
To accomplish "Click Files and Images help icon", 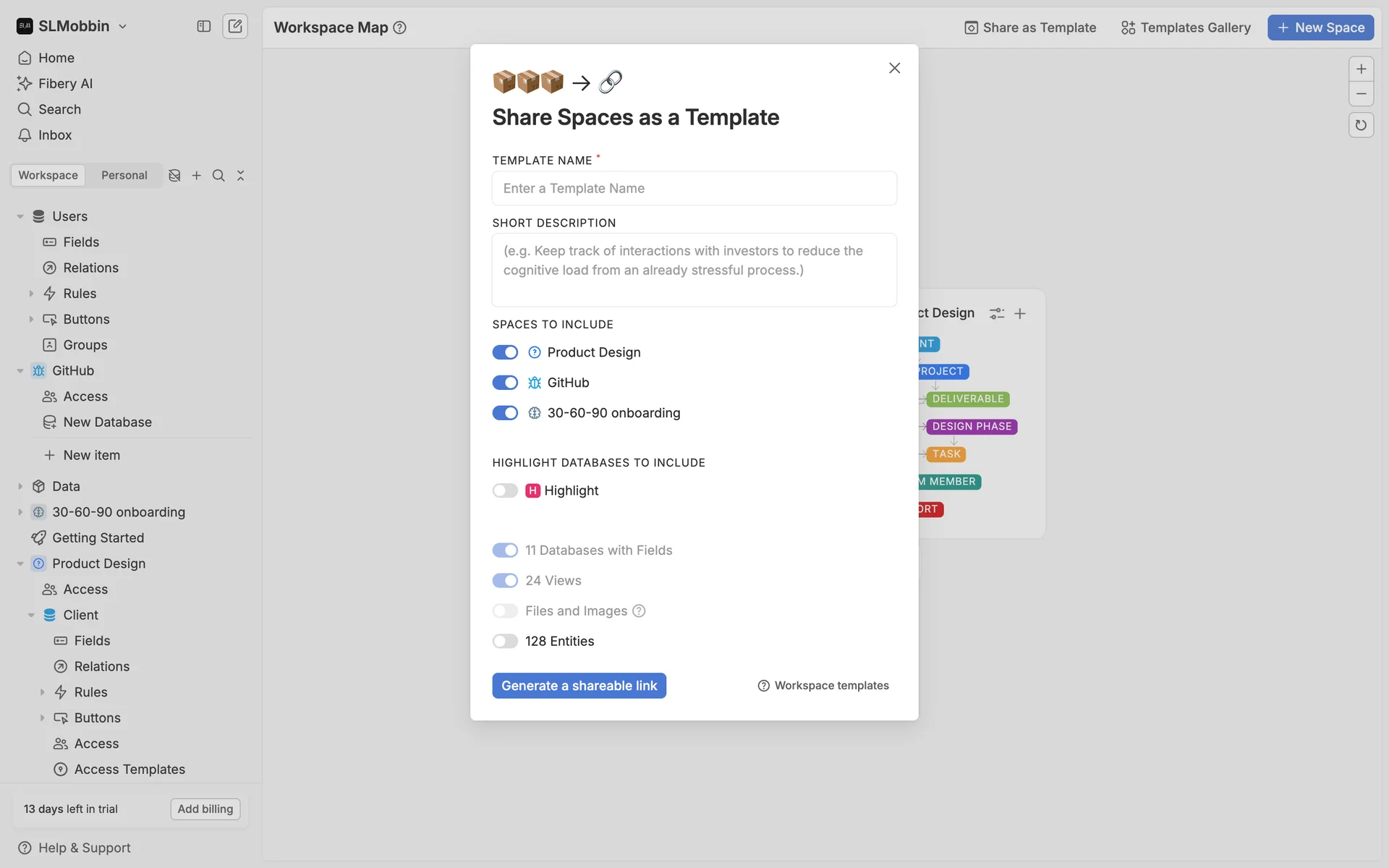I will click(x=639, y=611).
